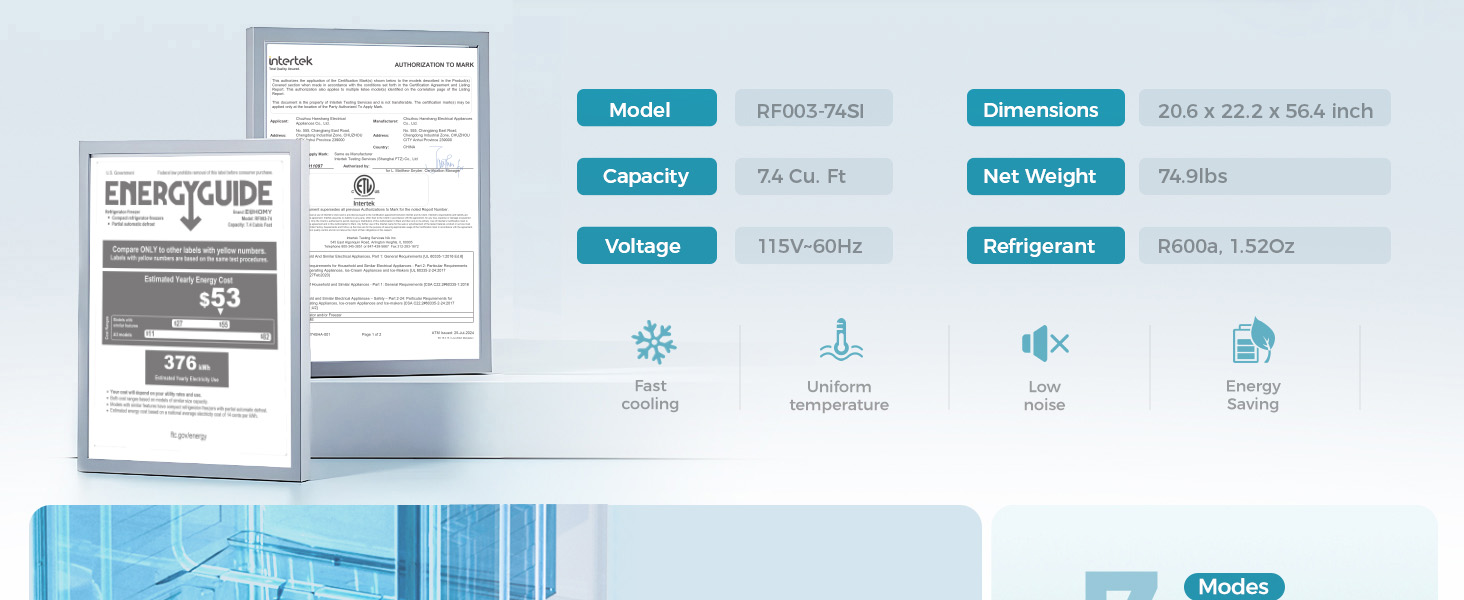The height and width of the screenshot is (600, 1464).
Task: Click the ftc.gov/energy text on EnergyGuide
Action: click(x=187, y=437)
